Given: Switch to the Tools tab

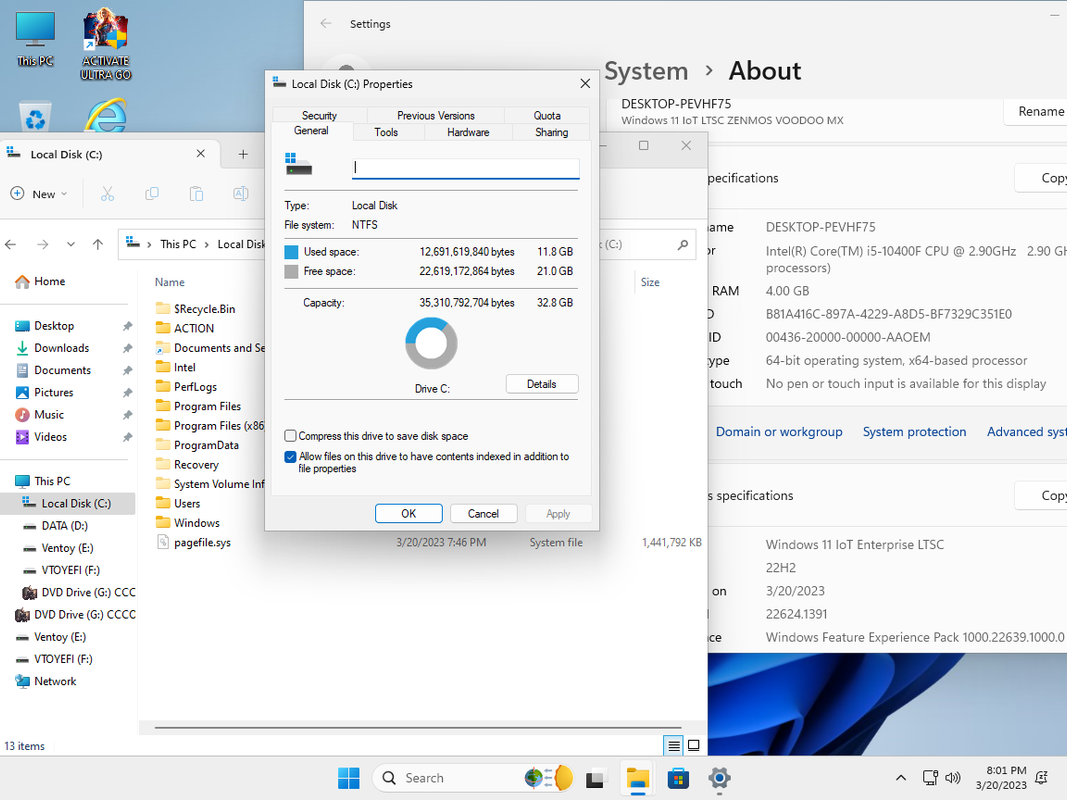Looking at the screenshot, I should (386, 133).
